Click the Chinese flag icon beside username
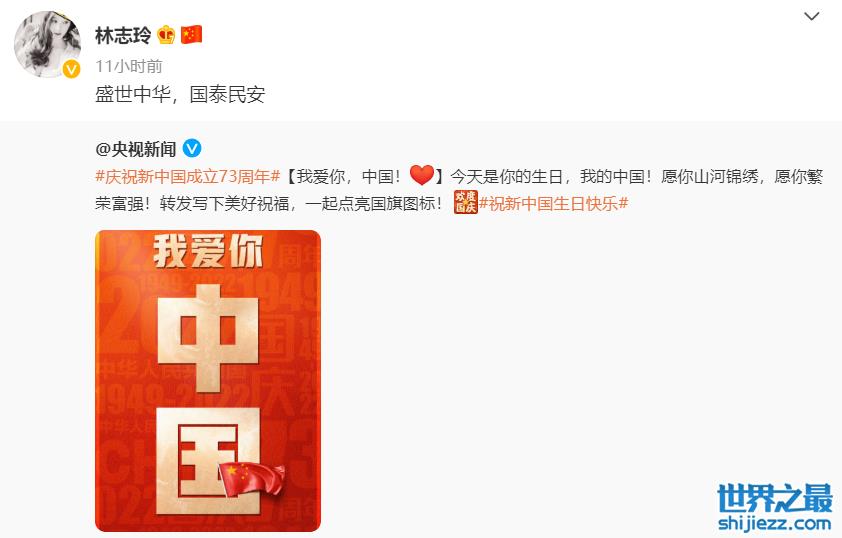The image size is (842, 538). pyautogui.click(x=191, y=35)
